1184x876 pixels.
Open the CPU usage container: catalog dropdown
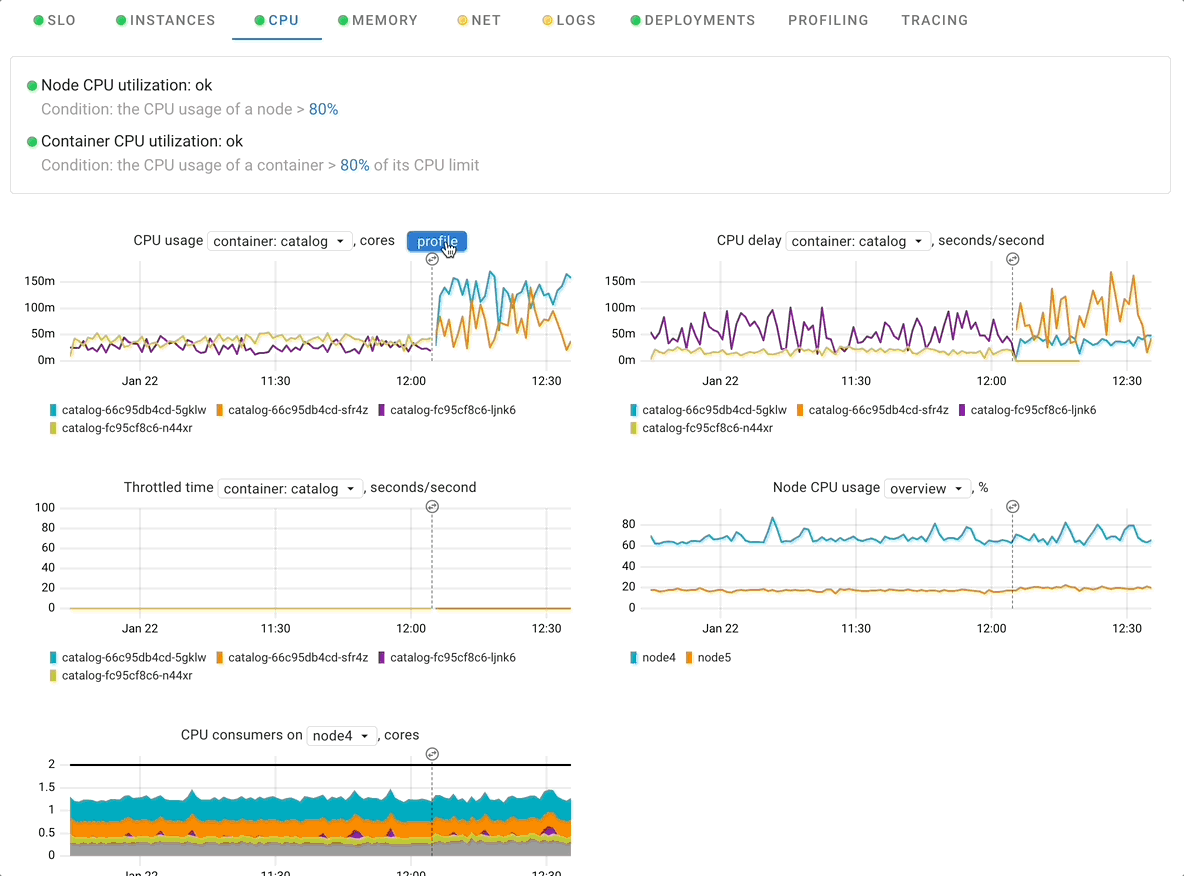[x=279, y=241]
